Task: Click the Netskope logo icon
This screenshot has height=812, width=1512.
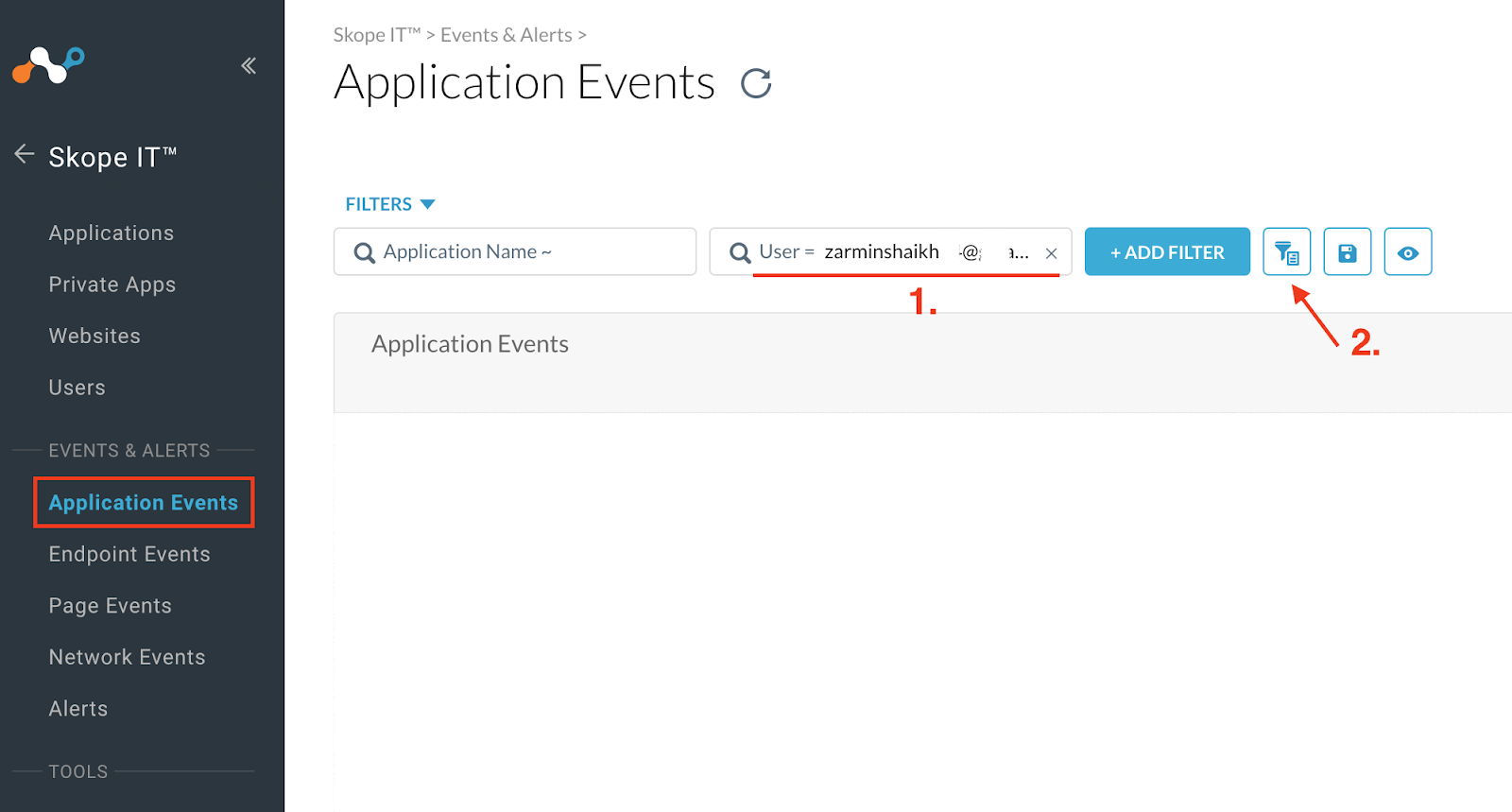Action: click(48, 65)
